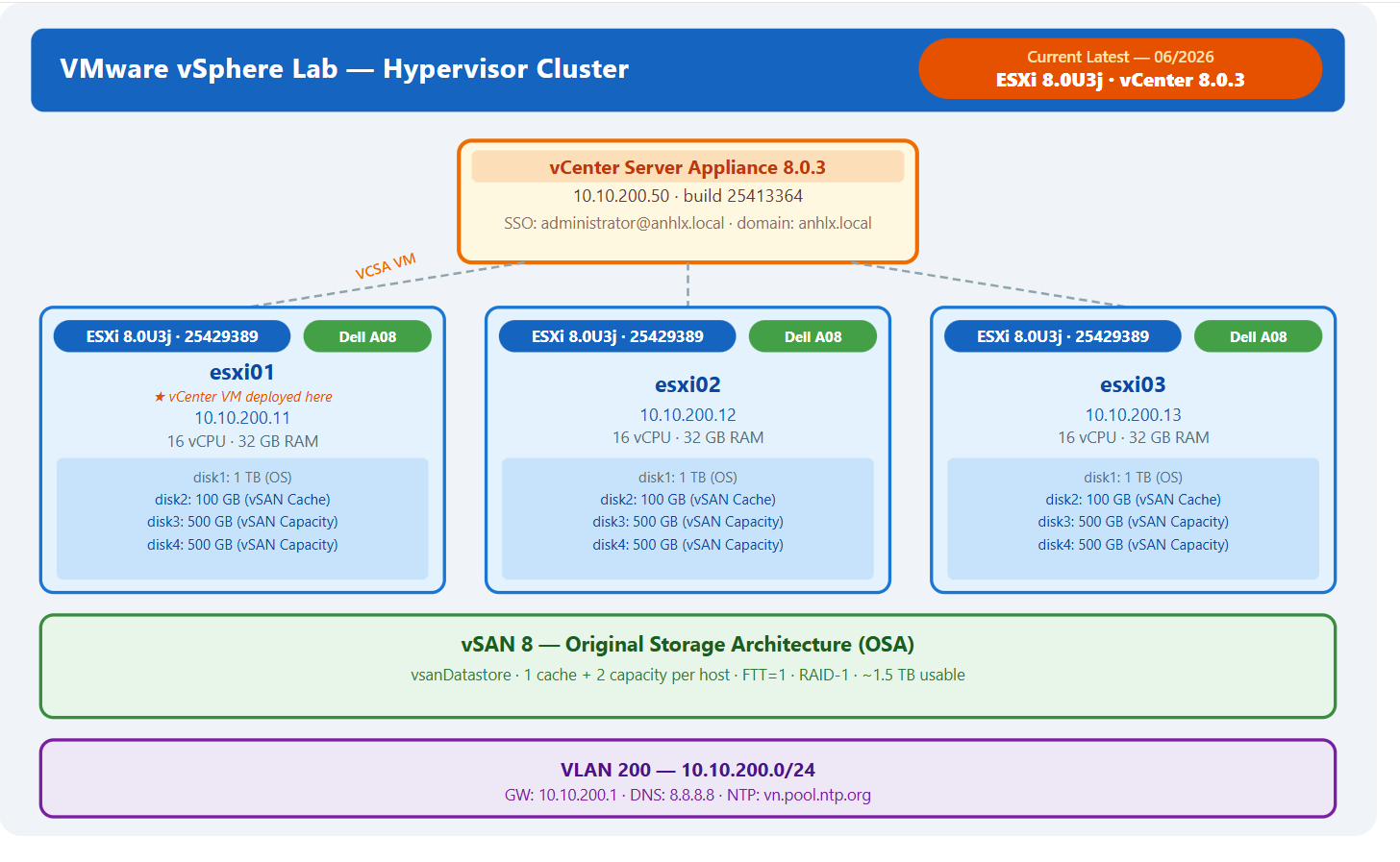Click the Dell A08 badge on esxi02
Screen dimensions: 1400x862
point(812,336)
